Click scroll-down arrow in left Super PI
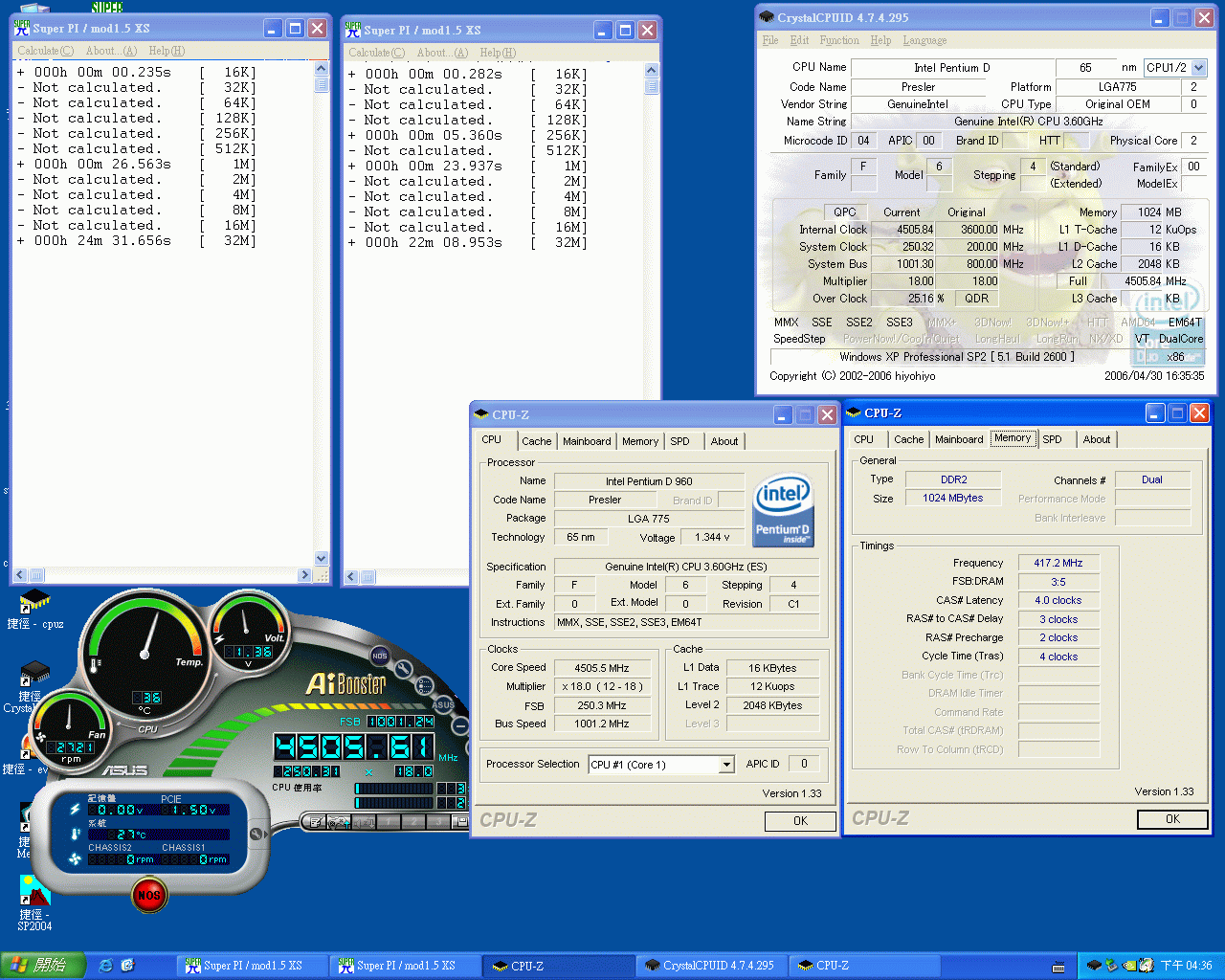This screenshot has width=1225, height=980. 321,558
